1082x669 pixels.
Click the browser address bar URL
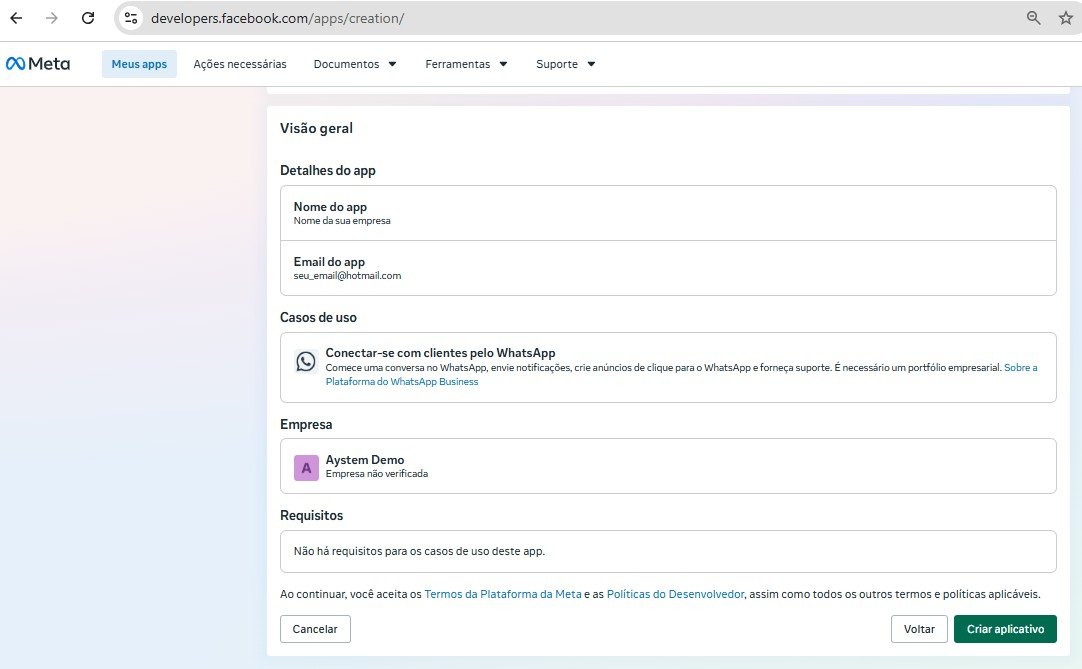[x=277, y=19]
